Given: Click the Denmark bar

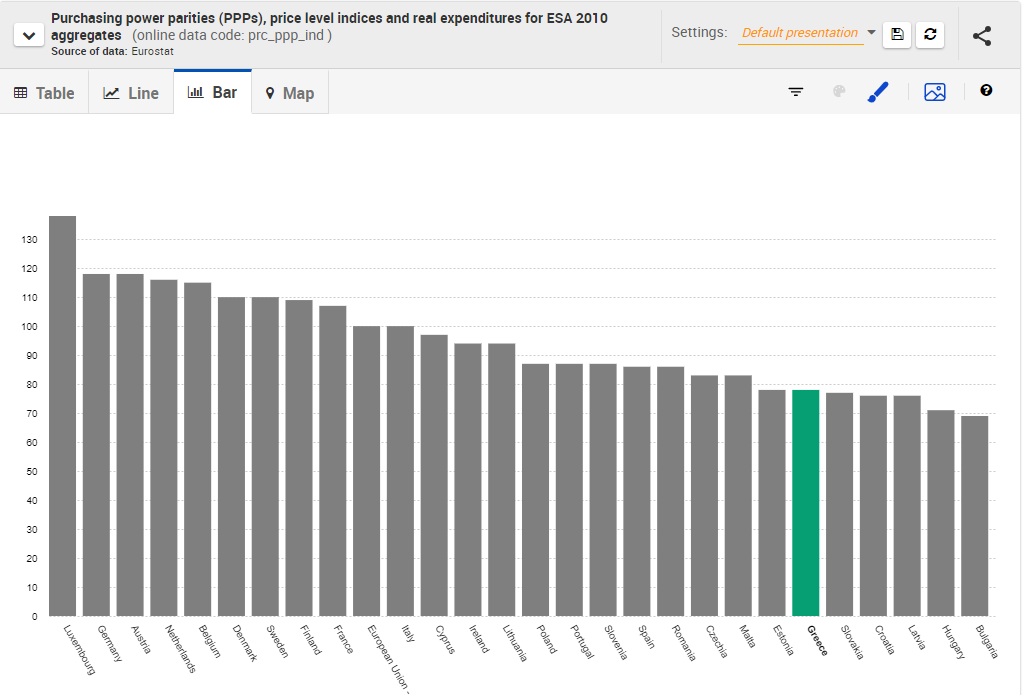Looking at the screenshot, I should [231, 456].
